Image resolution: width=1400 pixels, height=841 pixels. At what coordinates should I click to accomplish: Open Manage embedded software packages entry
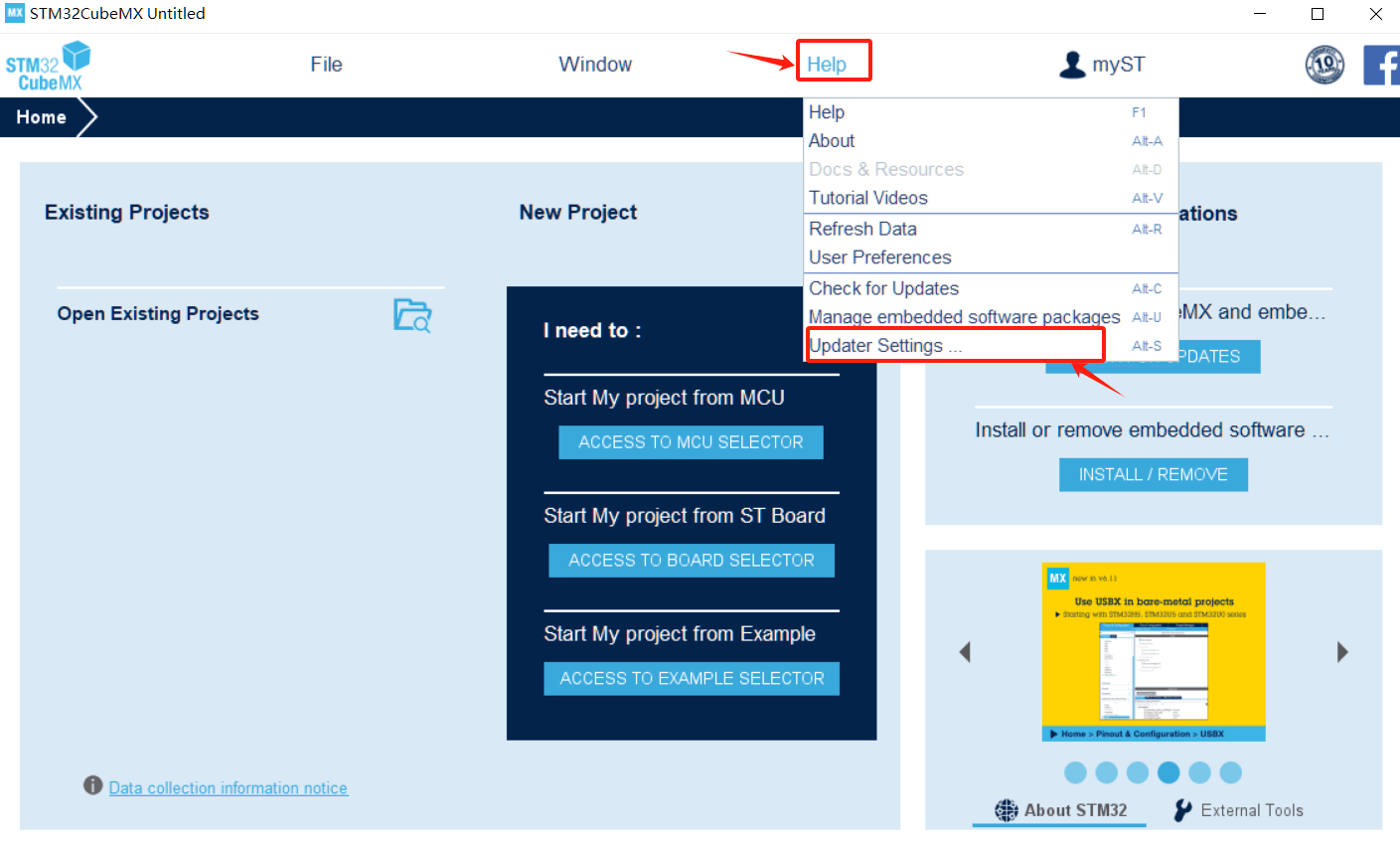coord(991,317)
